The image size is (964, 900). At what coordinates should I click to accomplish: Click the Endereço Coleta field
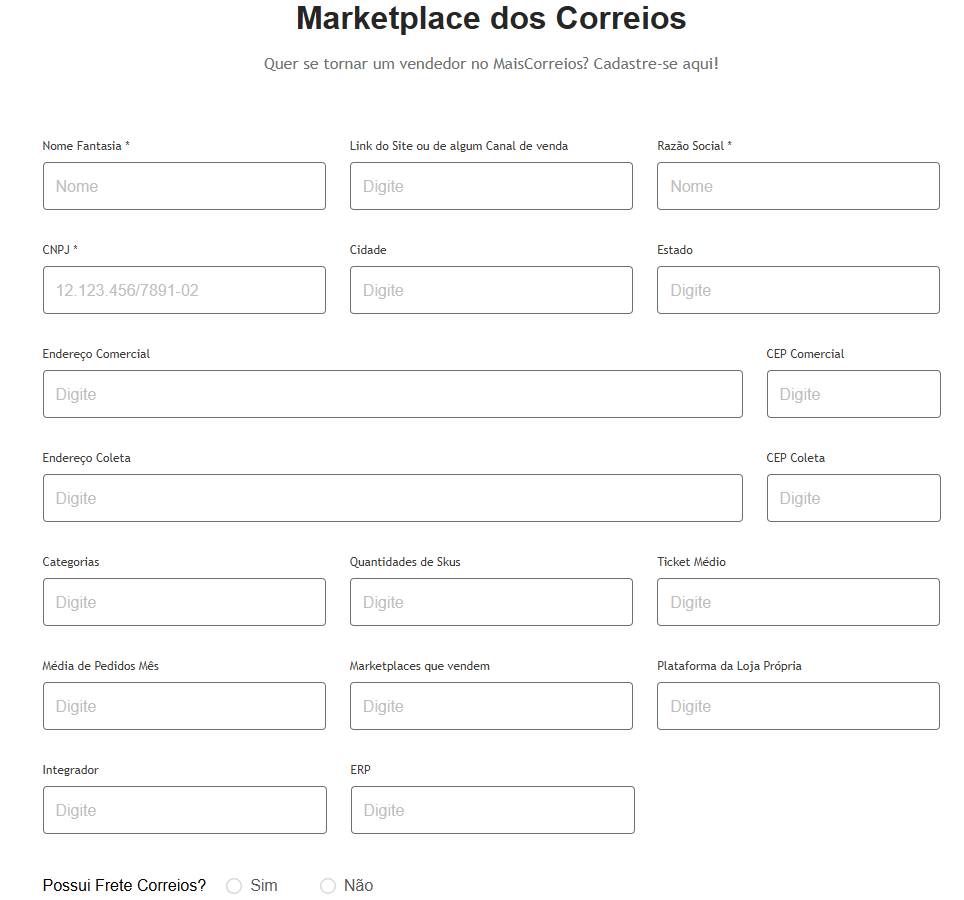[392, 498]
